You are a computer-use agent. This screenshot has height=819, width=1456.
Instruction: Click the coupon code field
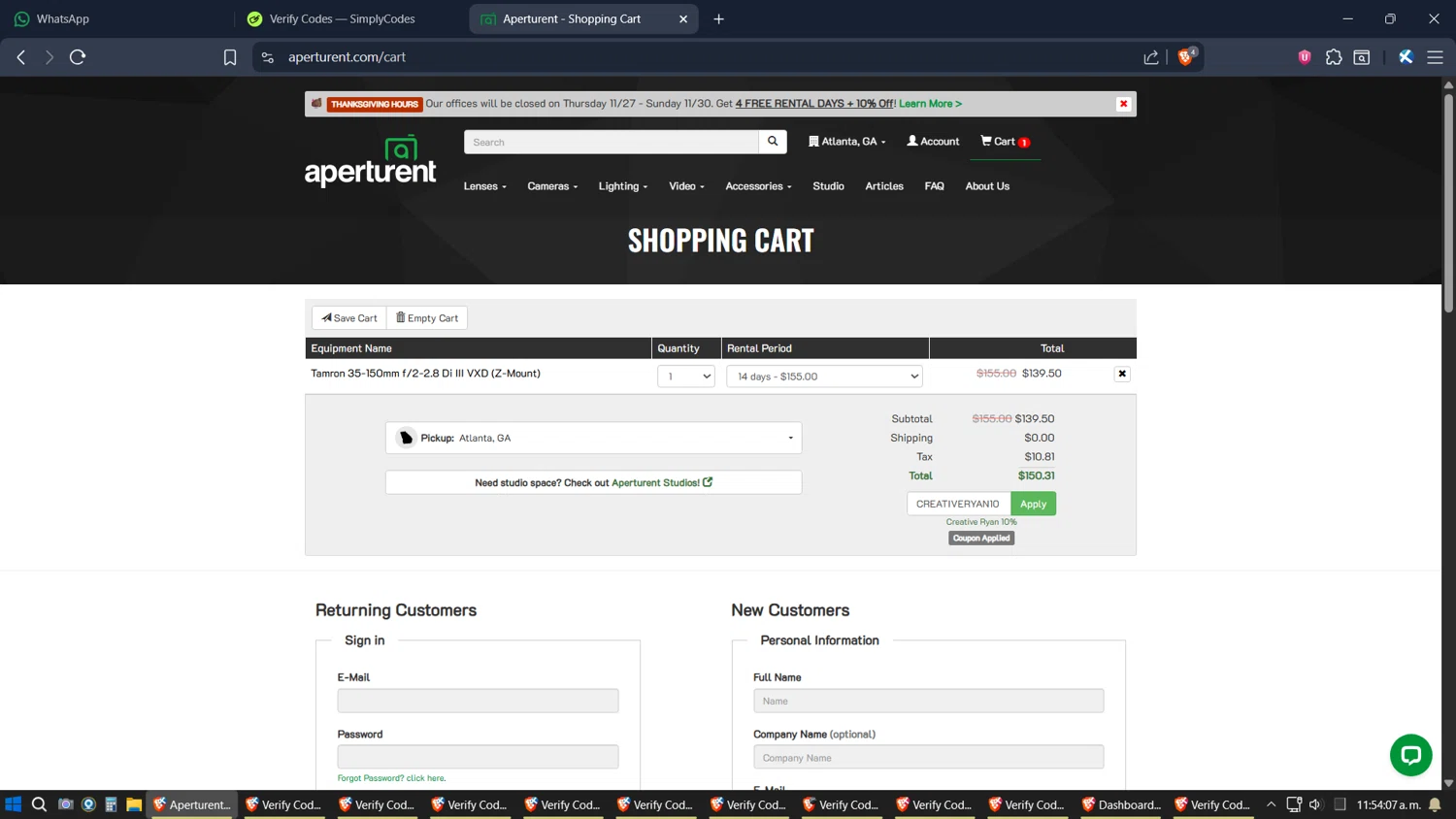click(958, 504)
